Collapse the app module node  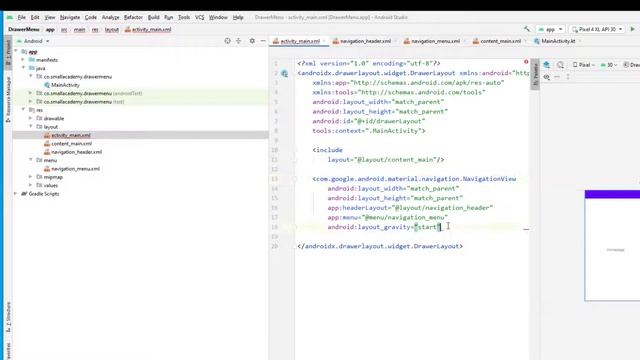[16, 51]
